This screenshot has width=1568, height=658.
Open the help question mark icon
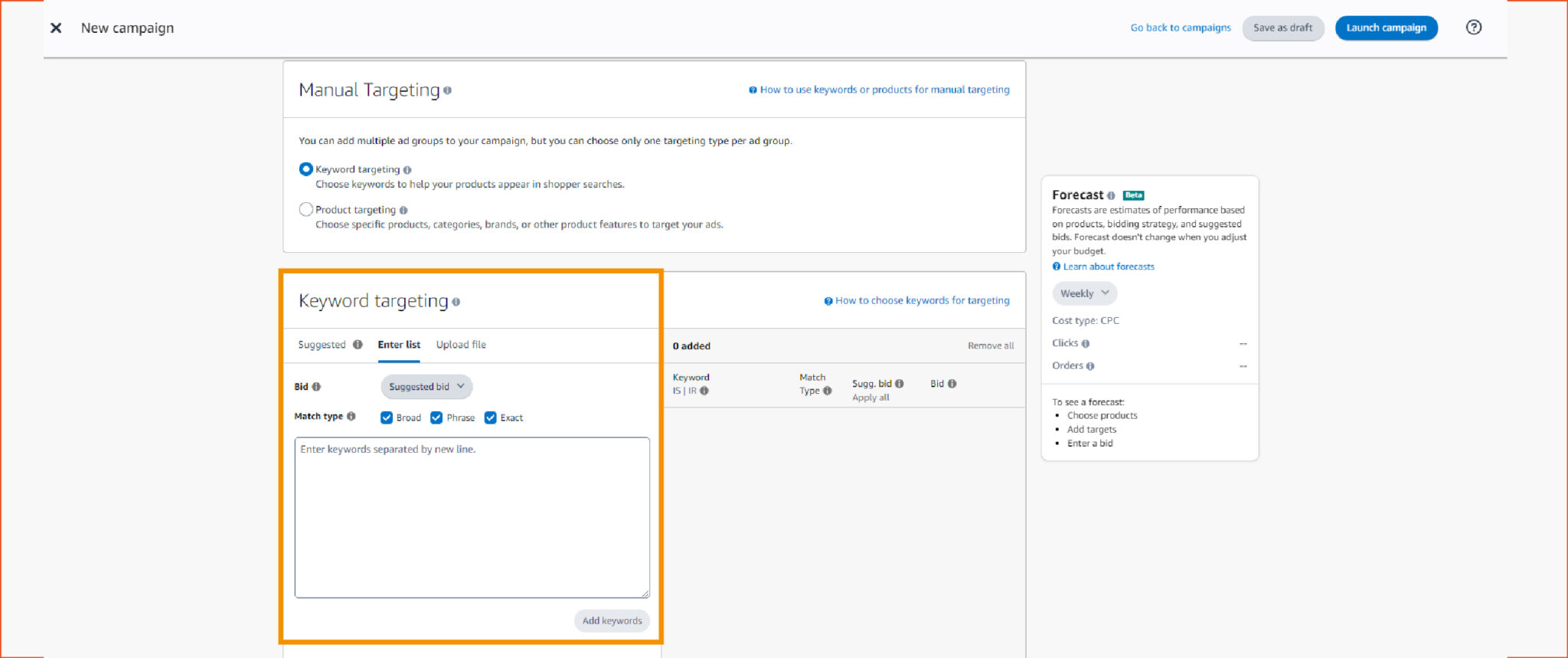point(1473,28)
